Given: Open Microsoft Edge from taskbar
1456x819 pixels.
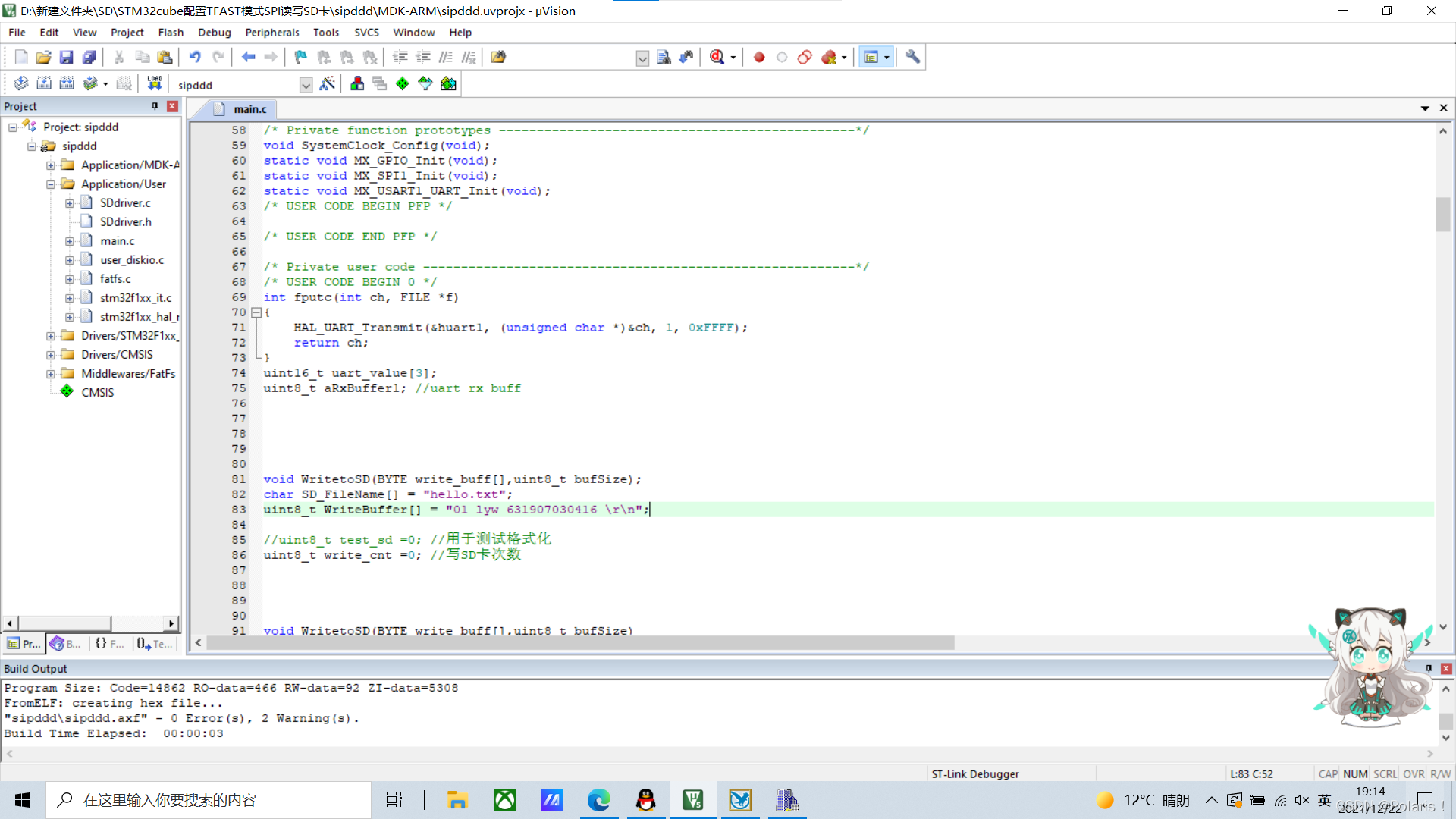Looking at the screenshot, I should pyautogui.click(x=599, y=800).
